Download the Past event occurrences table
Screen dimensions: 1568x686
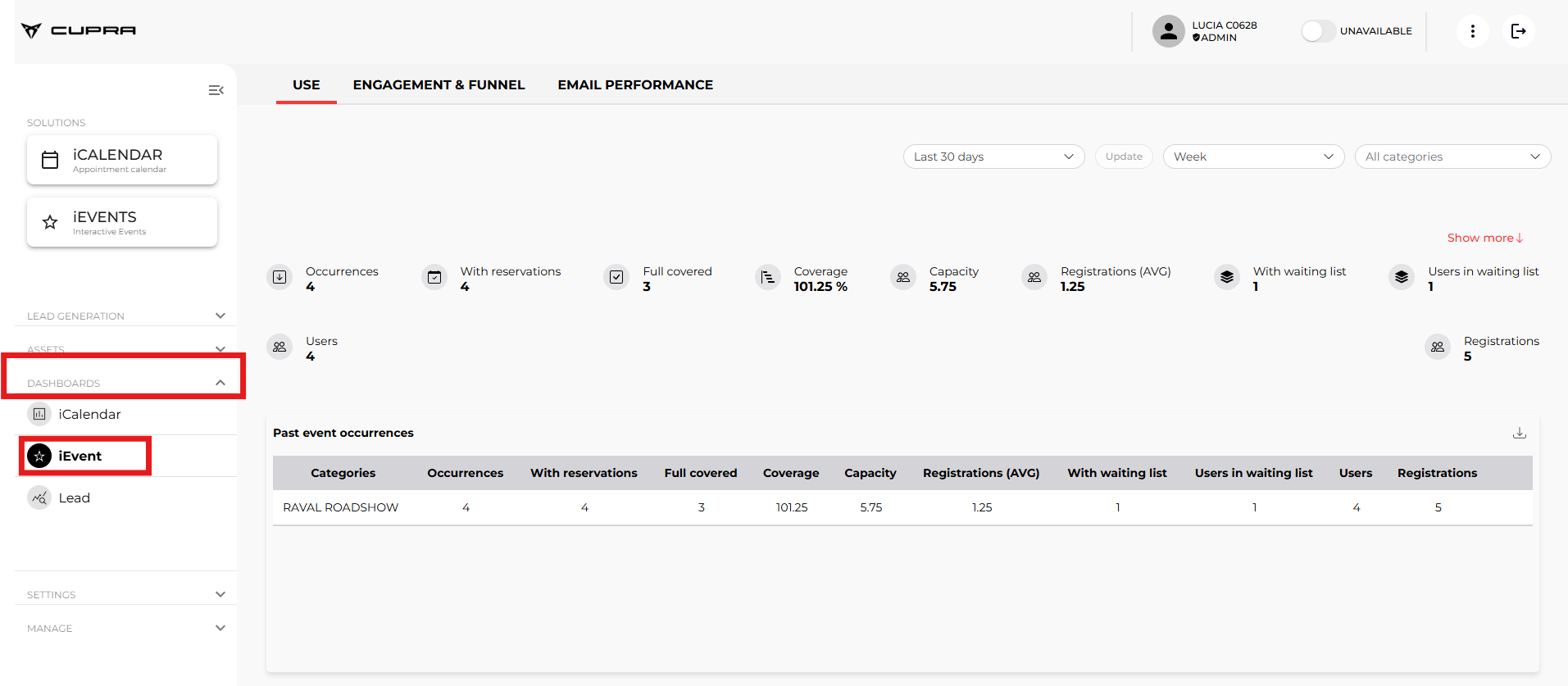(1519, 433)
